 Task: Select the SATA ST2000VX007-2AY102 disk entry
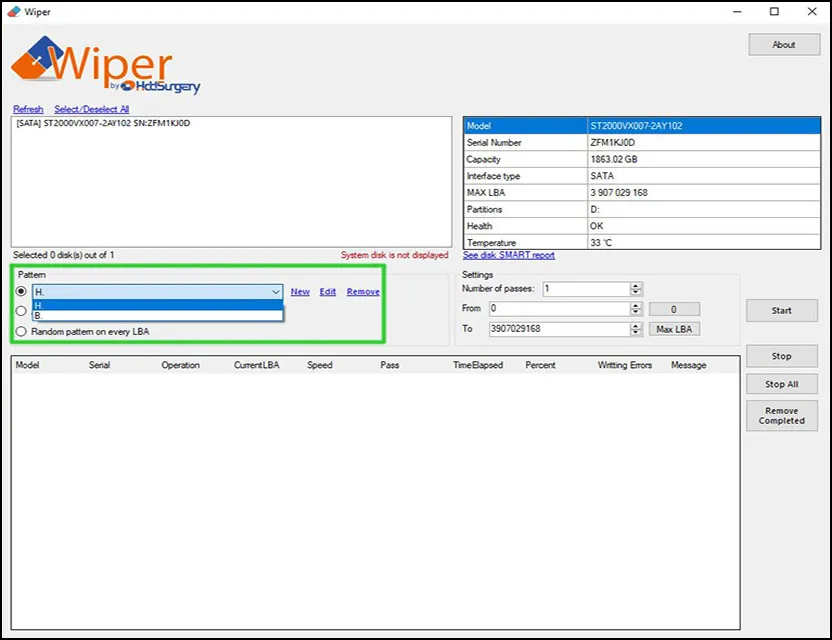[x=103, y=123]
